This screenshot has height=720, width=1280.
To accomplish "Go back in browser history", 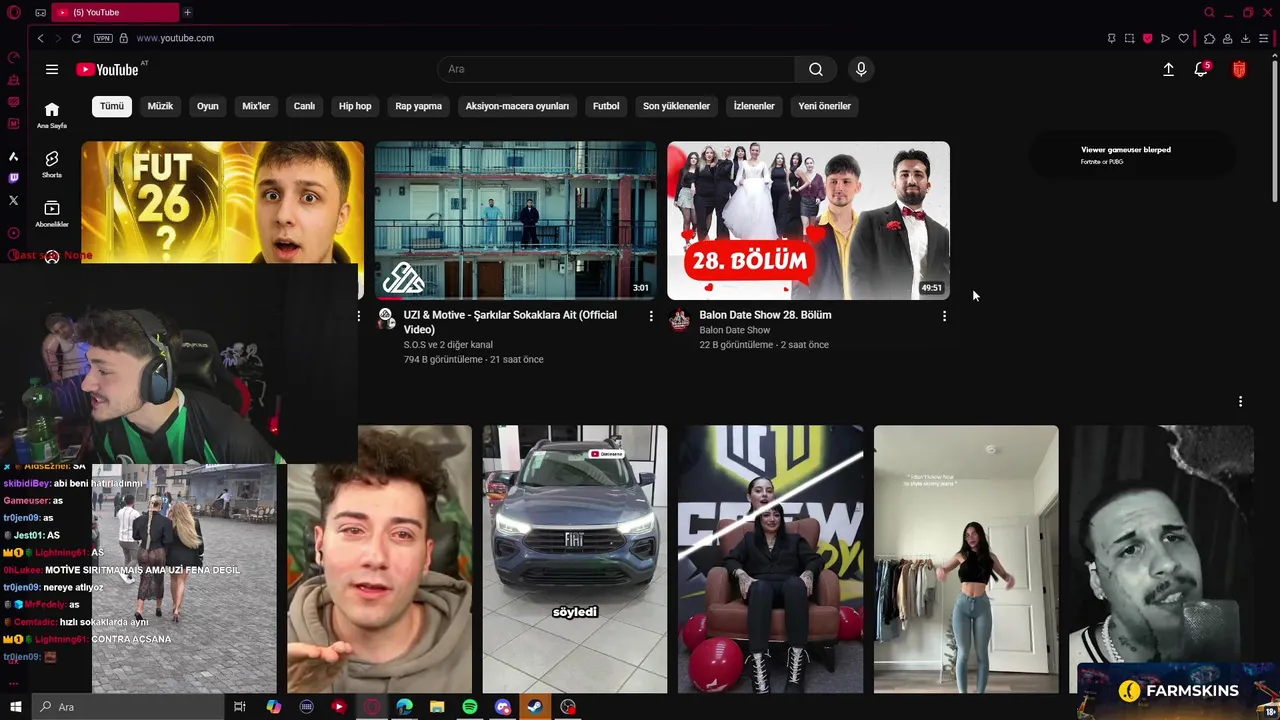I will 40,38.
